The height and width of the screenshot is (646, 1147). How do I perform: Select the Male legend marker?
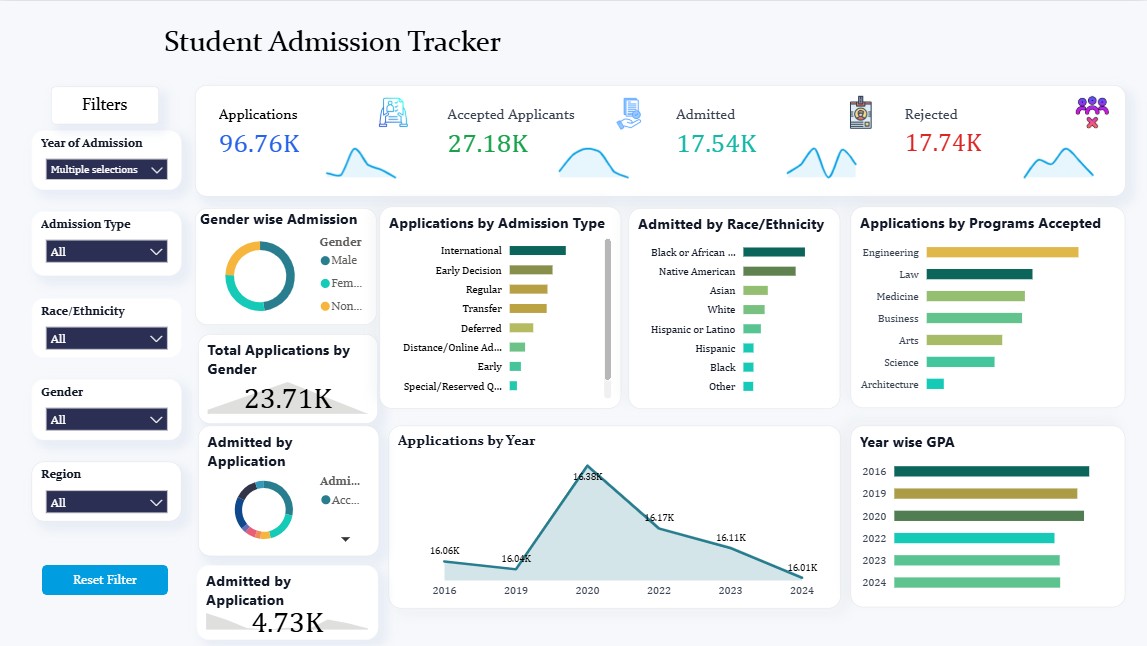[x=325, y=260]
